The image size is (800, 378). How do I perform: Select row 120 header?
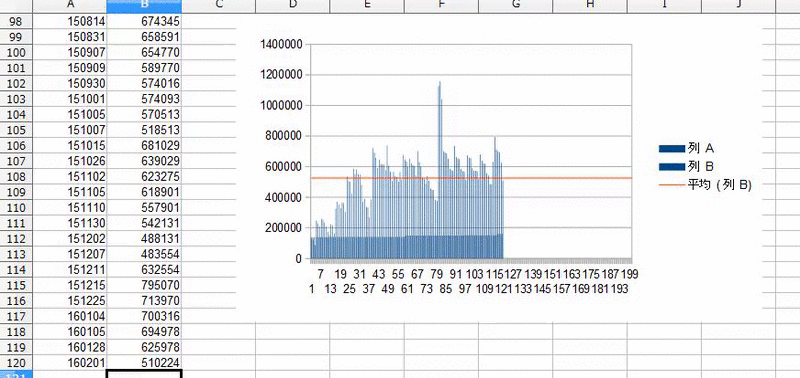pos(16,363)
